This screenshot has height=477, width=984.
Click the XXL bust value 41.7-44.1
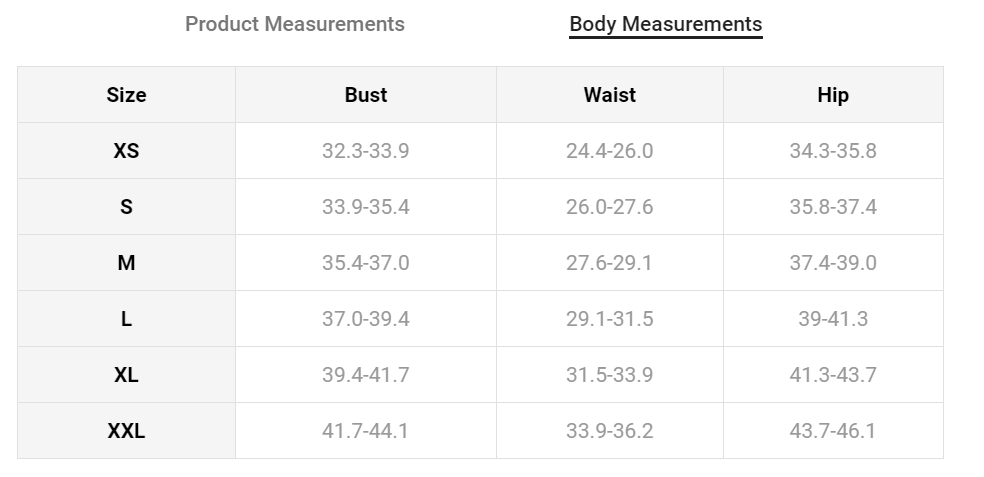tap(365, 431)
